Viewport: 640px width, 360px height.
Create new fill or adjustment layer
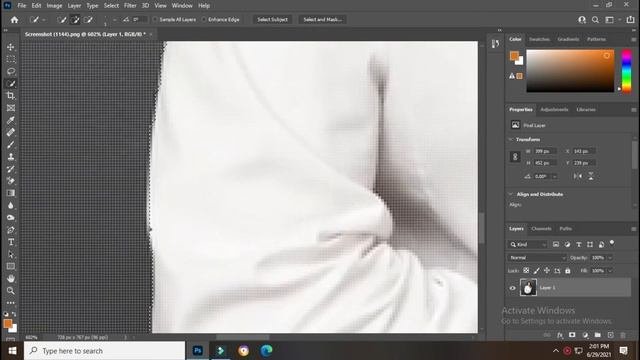click(585, 335)
